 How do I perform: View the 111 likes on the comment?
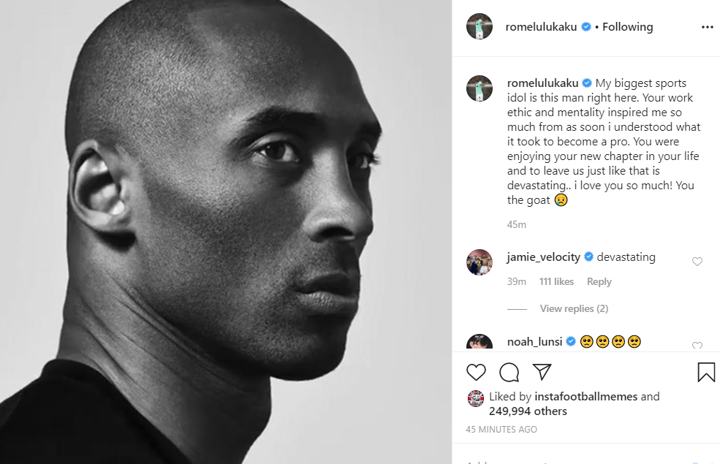tap(556, 282)
